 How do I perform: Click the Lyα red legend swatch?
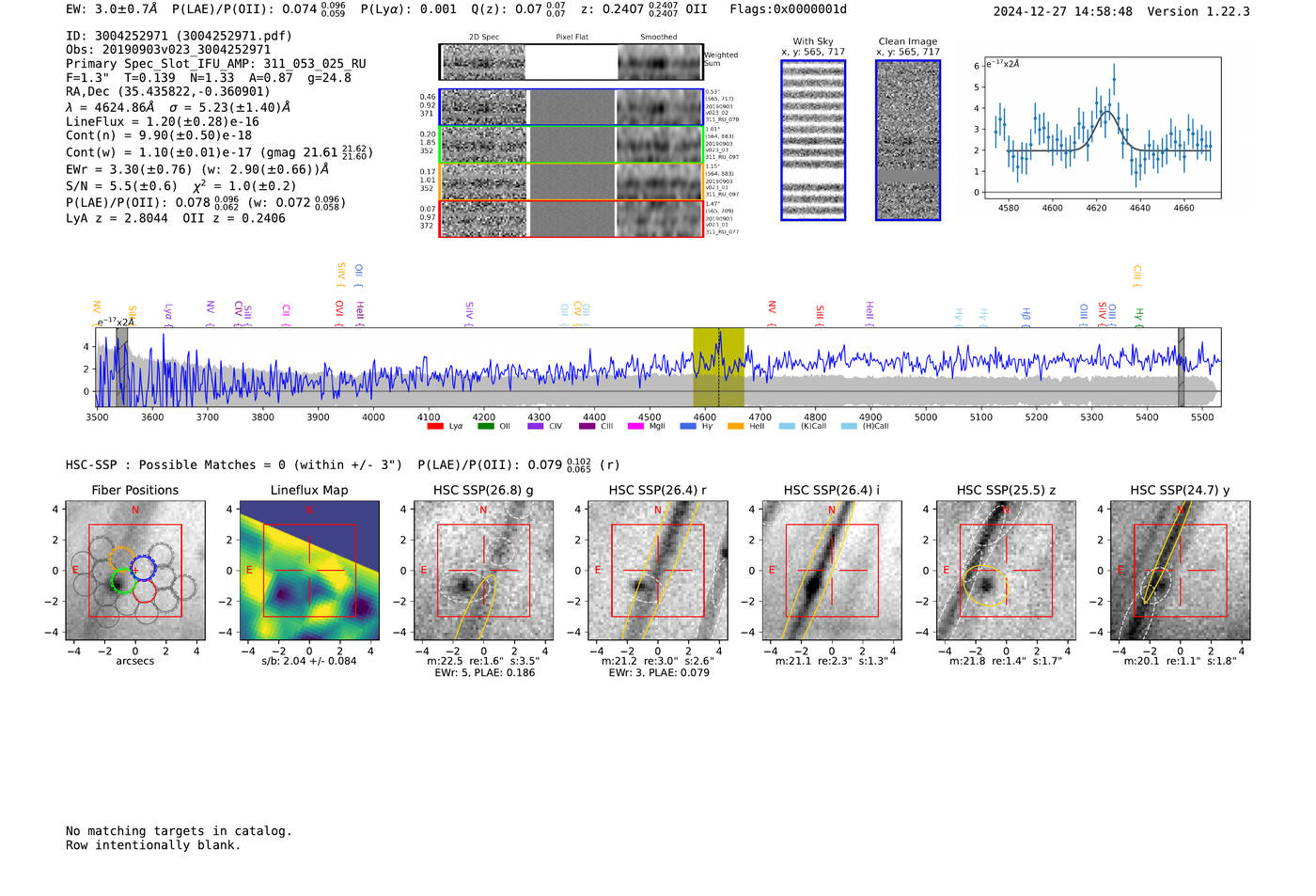pos(434,426)
